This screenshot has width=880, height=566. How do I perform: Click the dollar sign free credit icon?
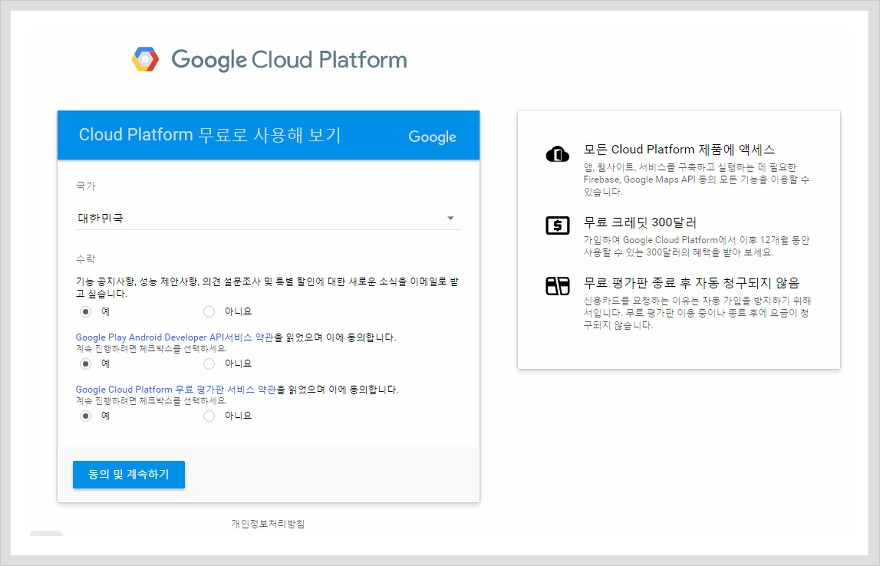[x=557, y=225]
